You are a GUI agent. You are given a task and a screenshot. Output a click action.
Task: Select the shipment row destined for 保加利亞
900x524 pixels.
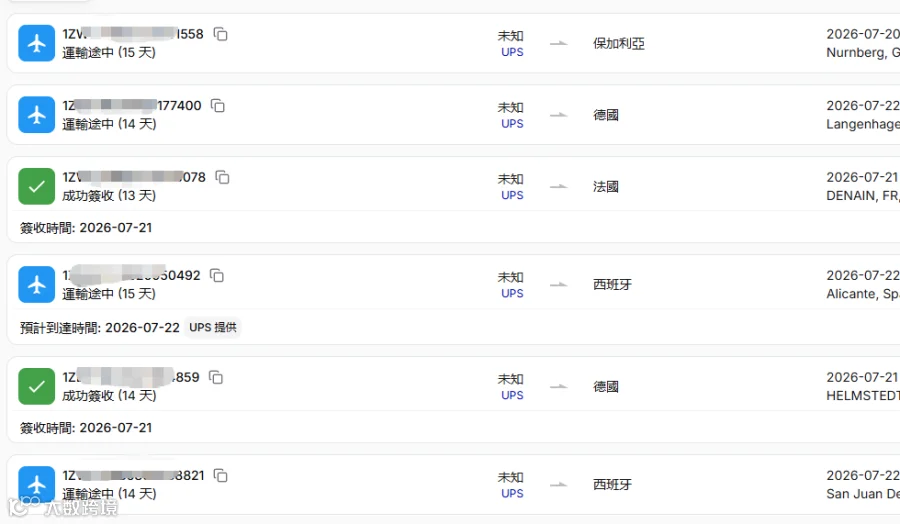453,43
